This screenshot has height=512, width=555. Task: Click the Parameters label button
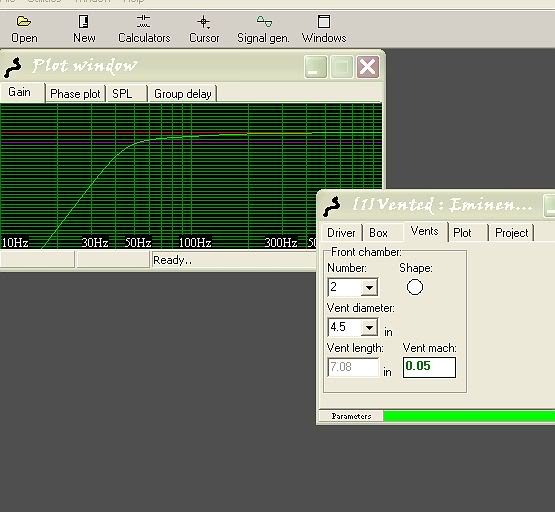click(351, 416)
